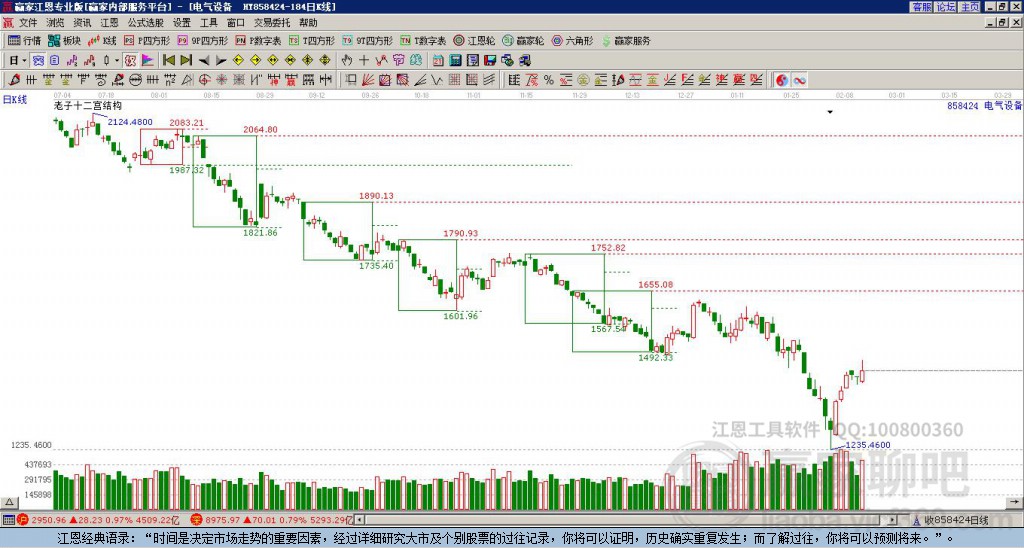1024x548 pixels.
Task: Open 赢家服务 from toolbar
Action: click(626, 40)
